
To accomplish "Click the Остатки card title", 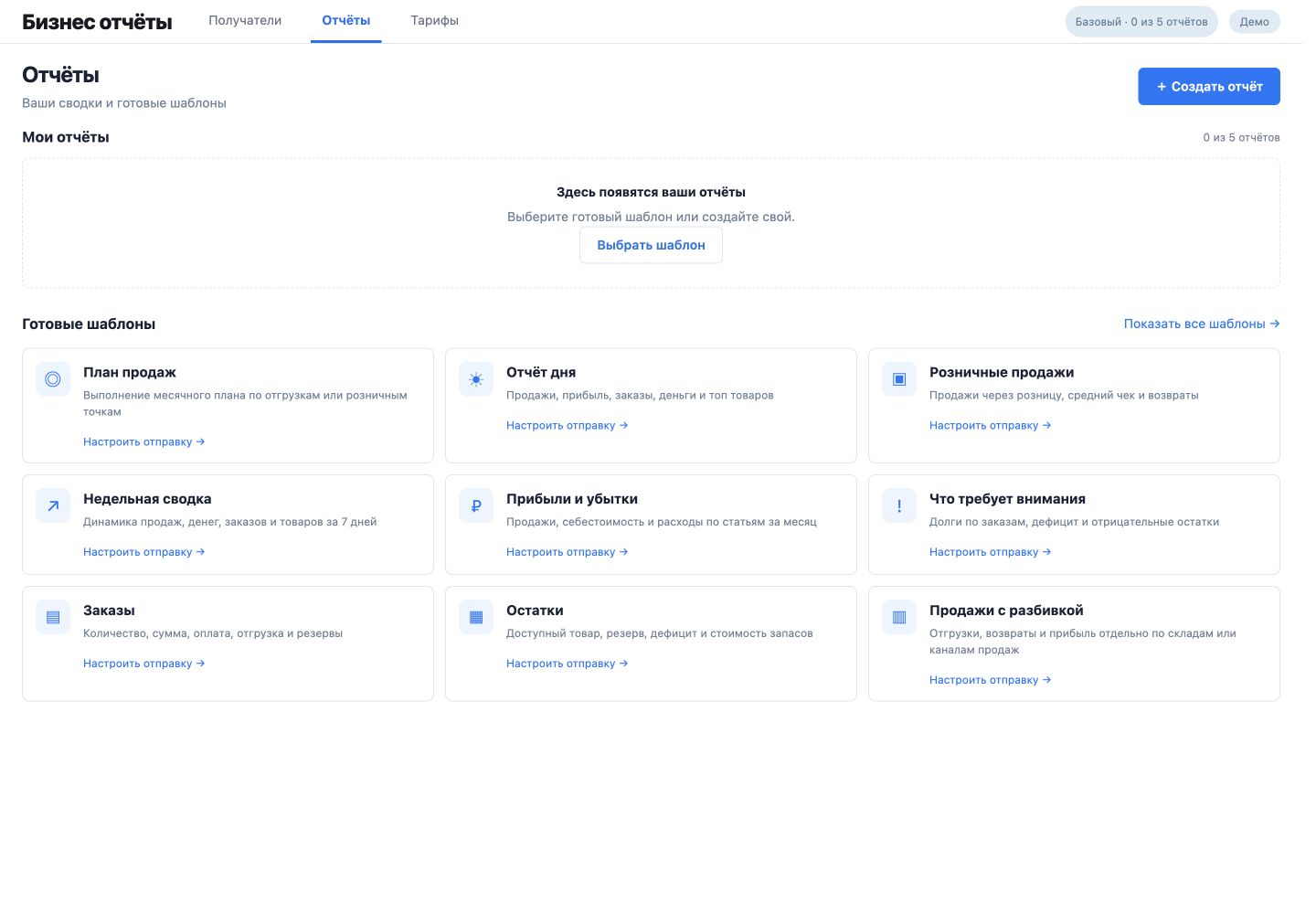I will coord(535,611).
